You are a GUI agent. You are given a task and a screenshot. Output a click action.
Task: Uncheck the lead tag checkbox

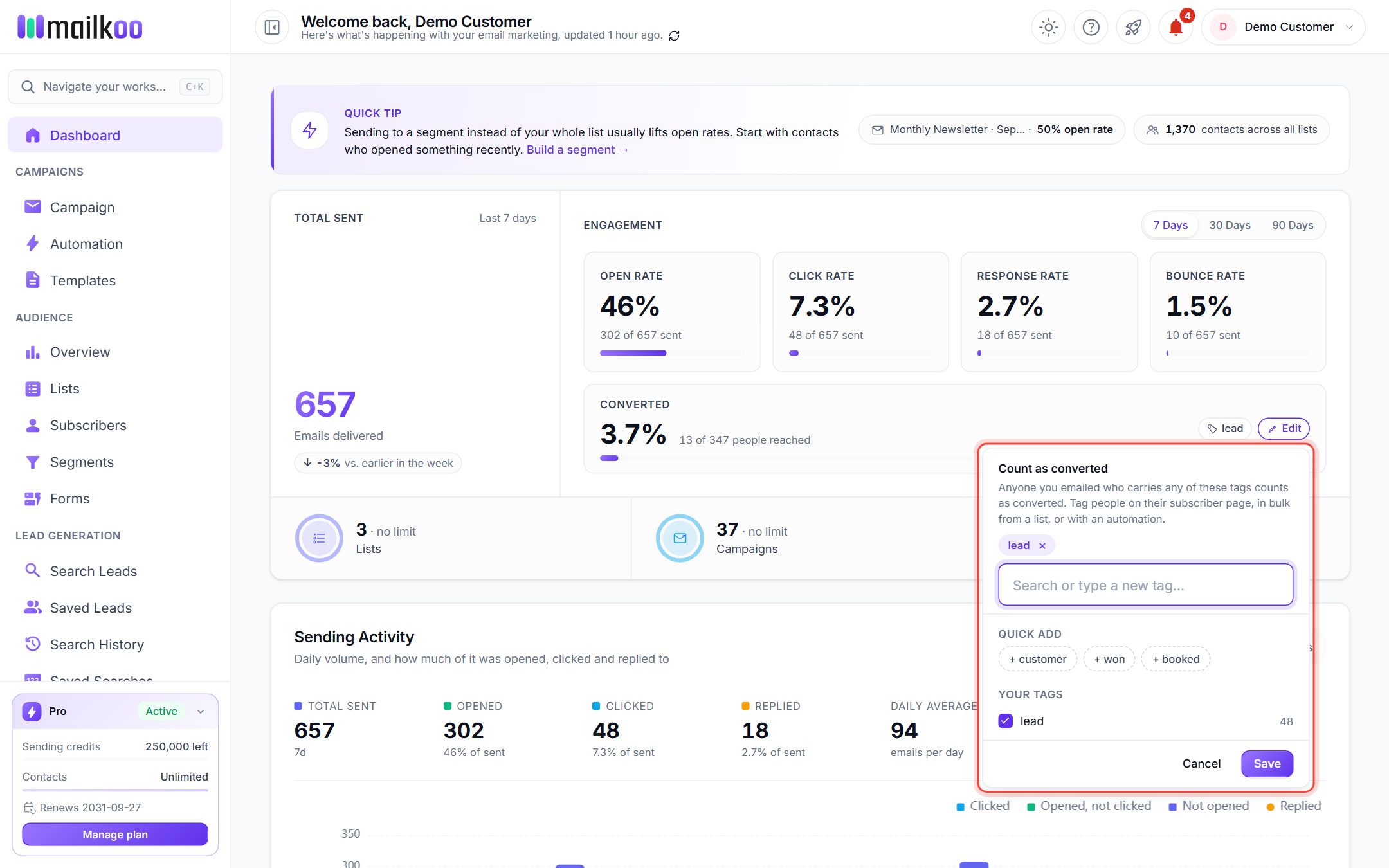click(x=1005, y=721)
